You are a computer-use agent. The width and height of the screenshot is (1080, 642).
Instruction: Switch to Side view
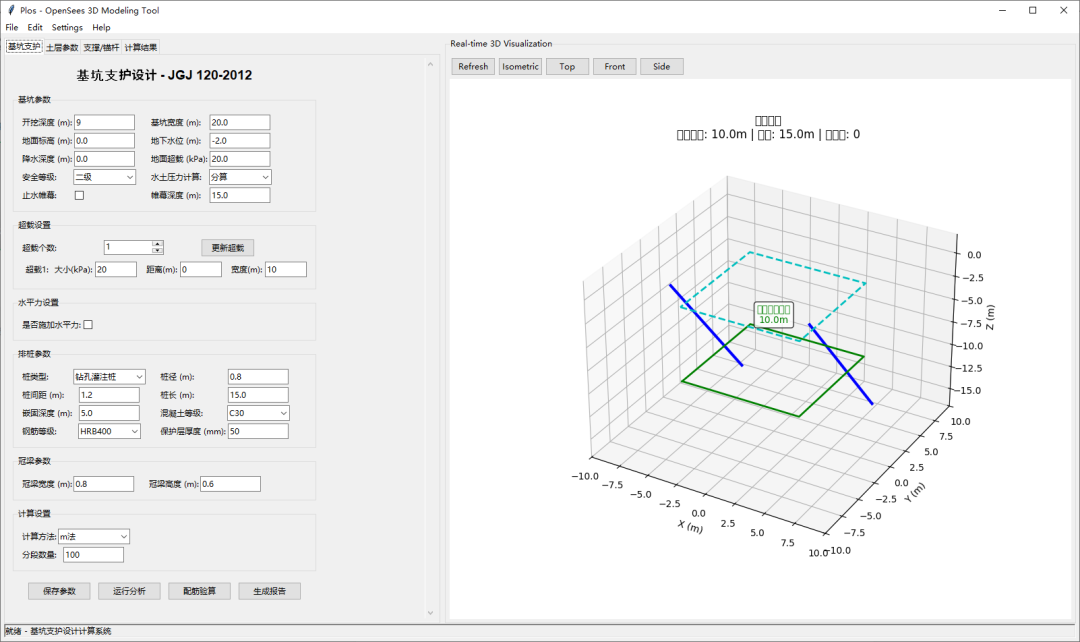(662, 67)
